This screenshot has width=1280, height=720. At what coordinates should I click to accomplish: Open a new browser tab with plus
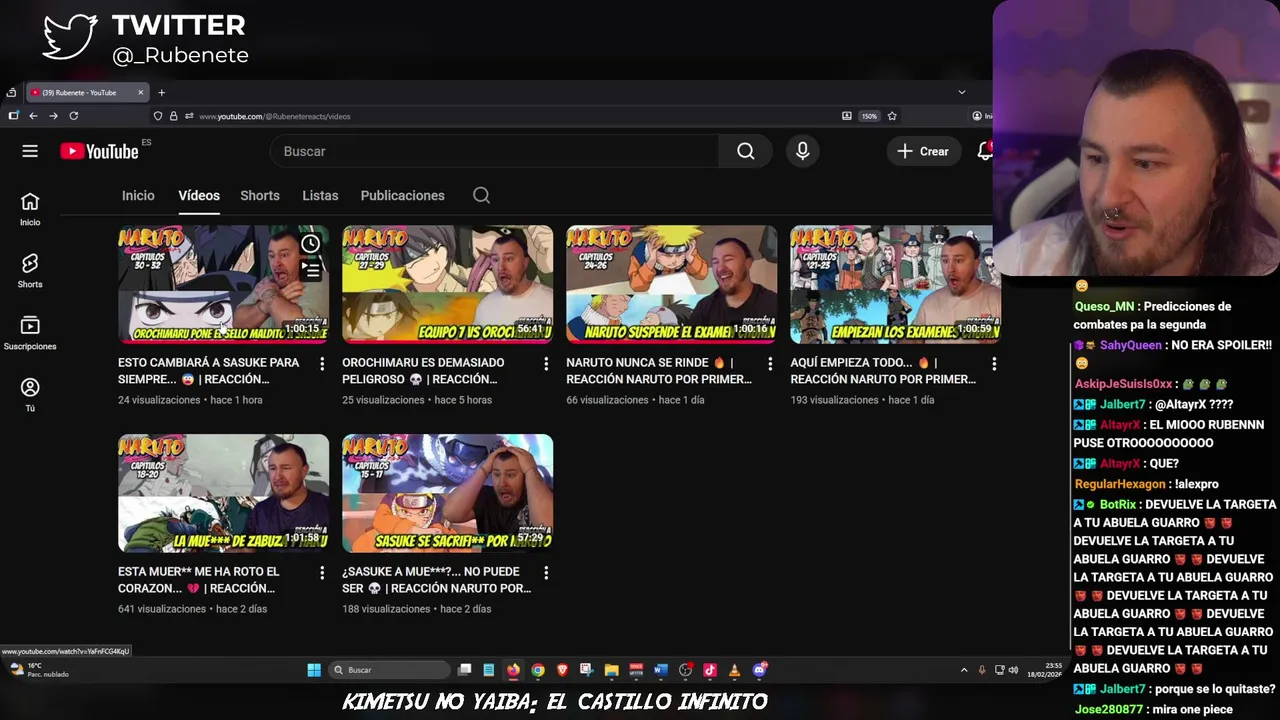pyautogui.click(x=161, y=92)
